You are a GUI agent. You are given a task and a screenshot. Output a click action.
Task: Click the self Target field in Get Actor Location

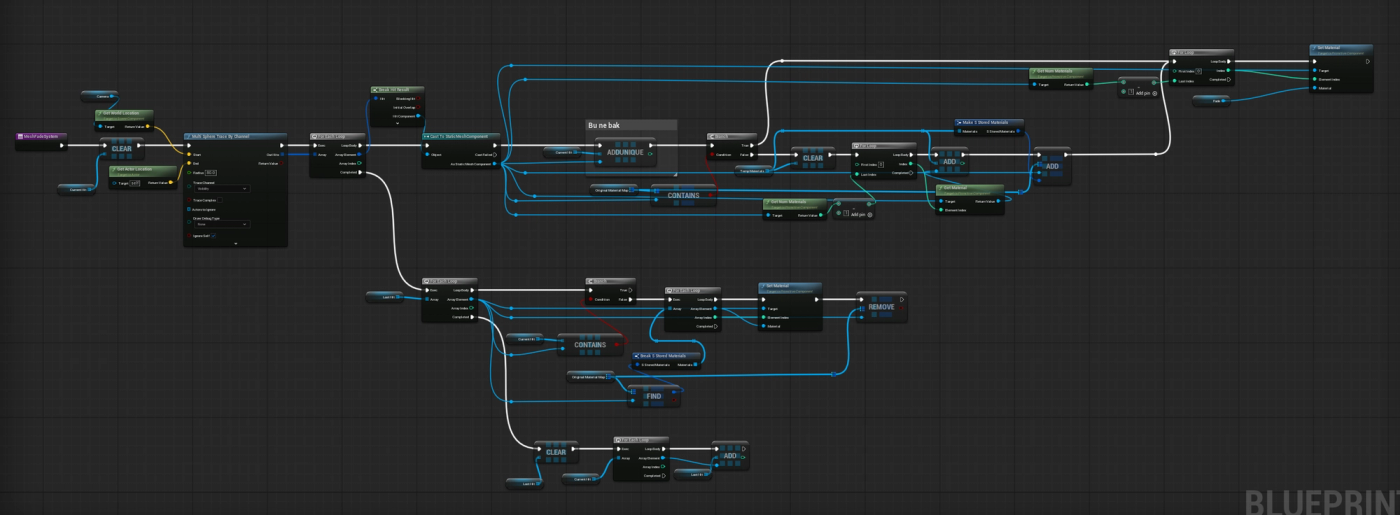135,184
